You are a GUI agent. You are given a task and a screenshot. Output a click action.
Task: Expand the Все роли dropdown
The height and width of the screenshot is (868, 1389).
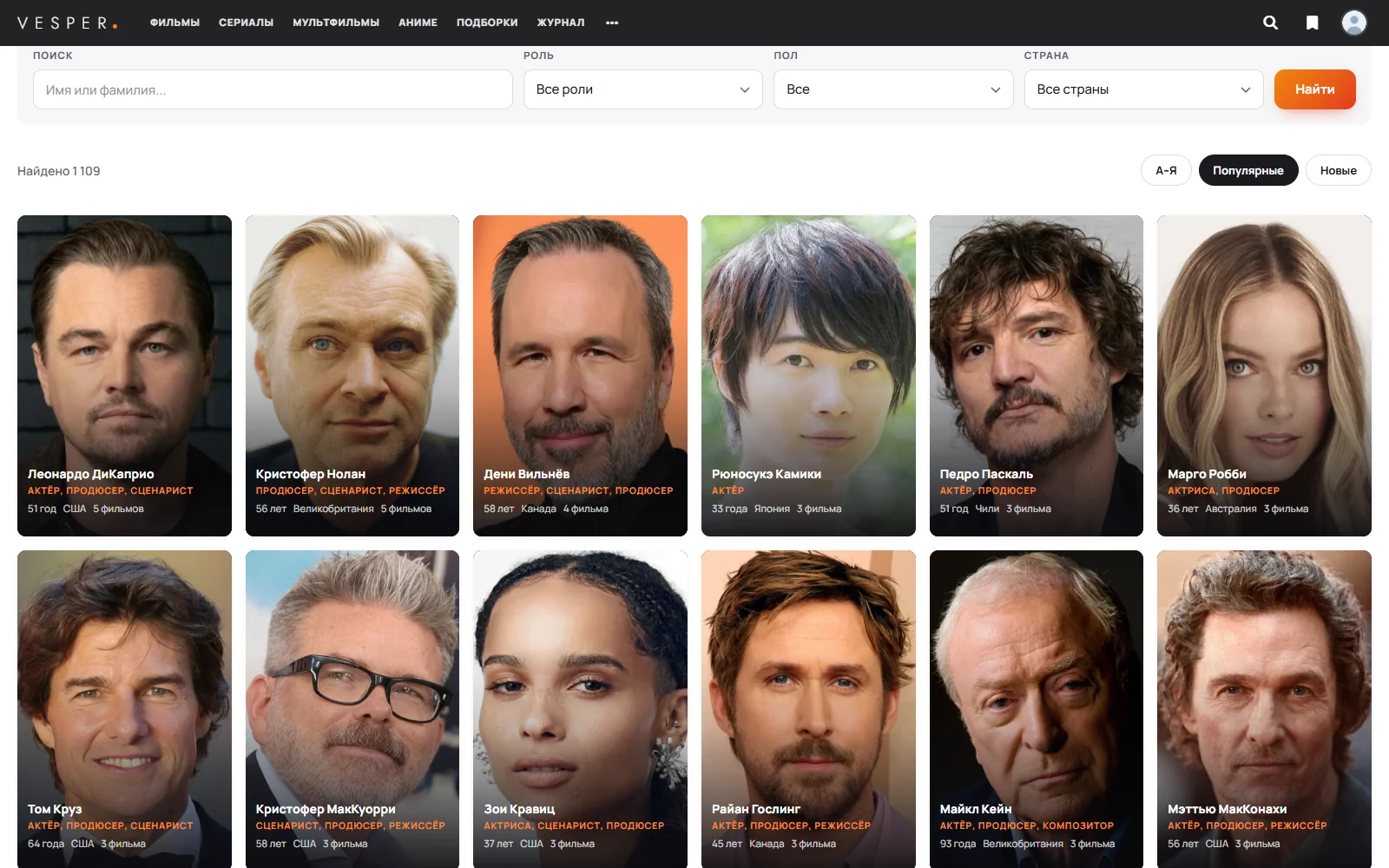coord(643,89)
